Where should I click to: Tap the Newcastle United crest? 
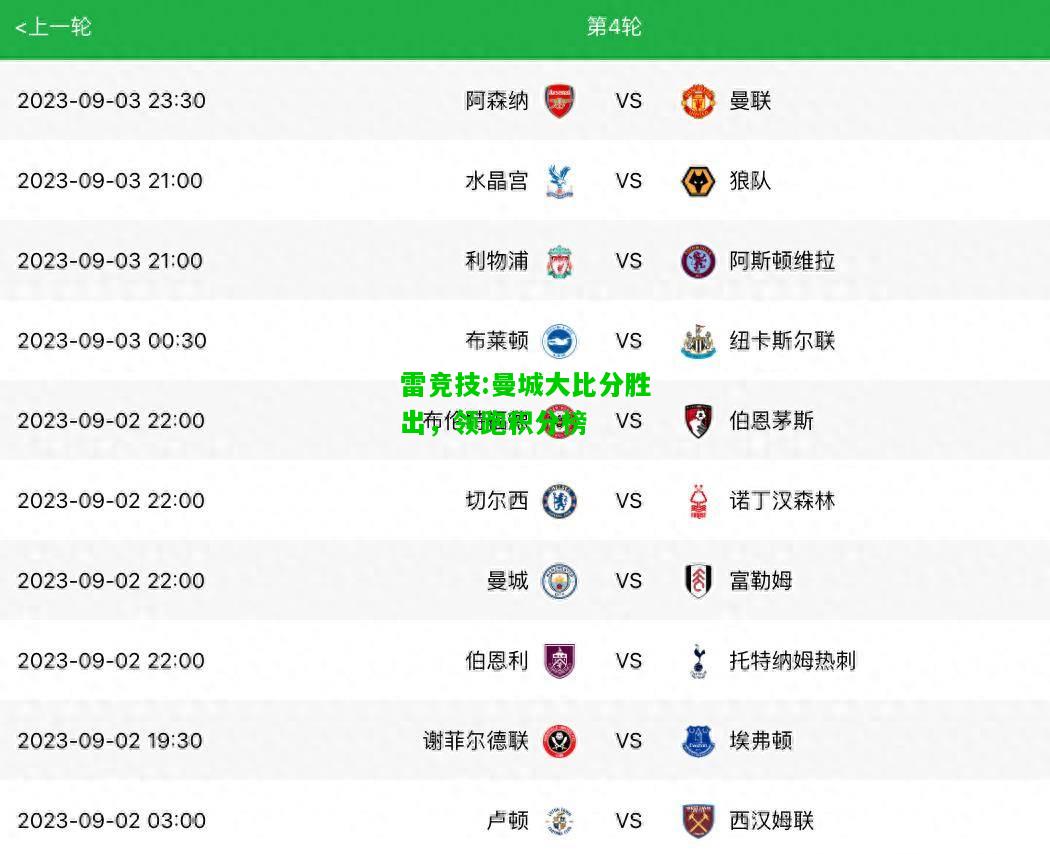[698, 341]
